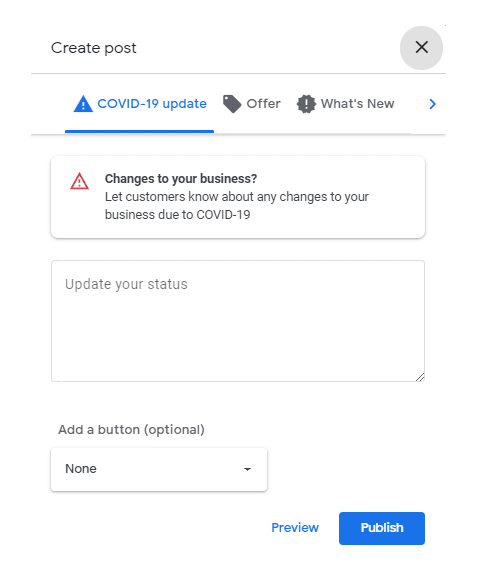The image size is (482, 573).
Task: Switch to the COVID-19 update tab
Action: click(140, 104)
